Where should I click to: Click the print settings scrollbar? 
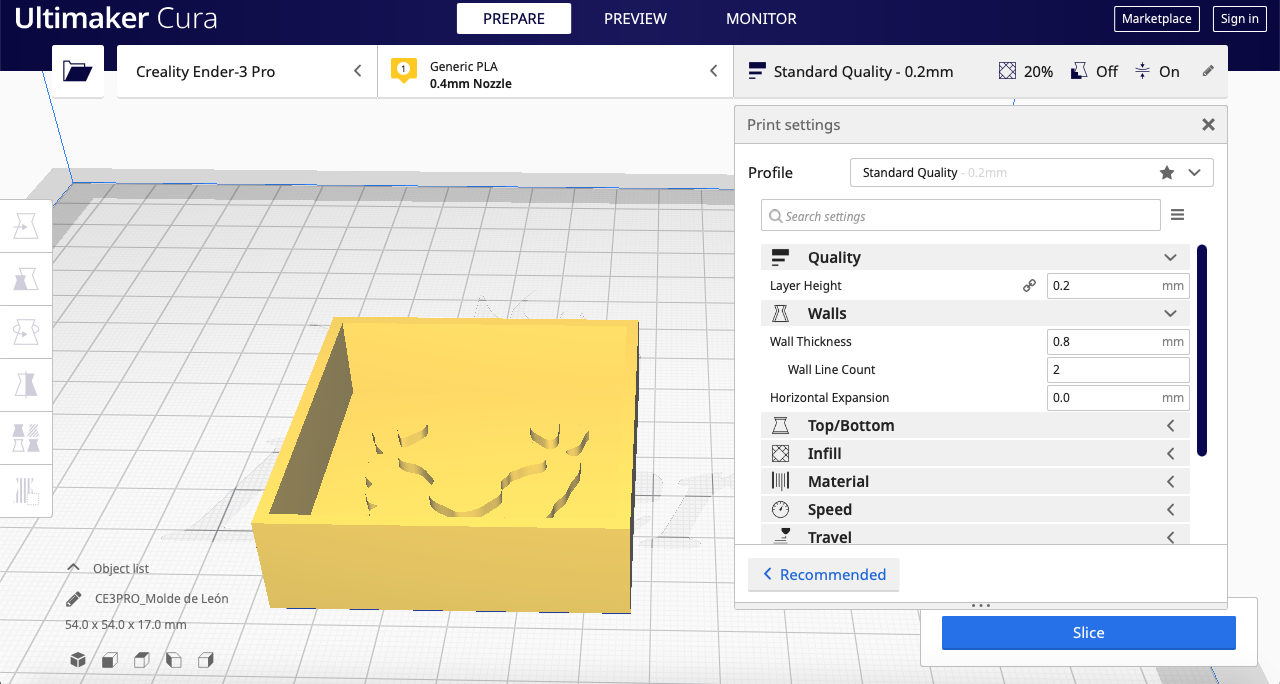click(x=1202, y=350)
